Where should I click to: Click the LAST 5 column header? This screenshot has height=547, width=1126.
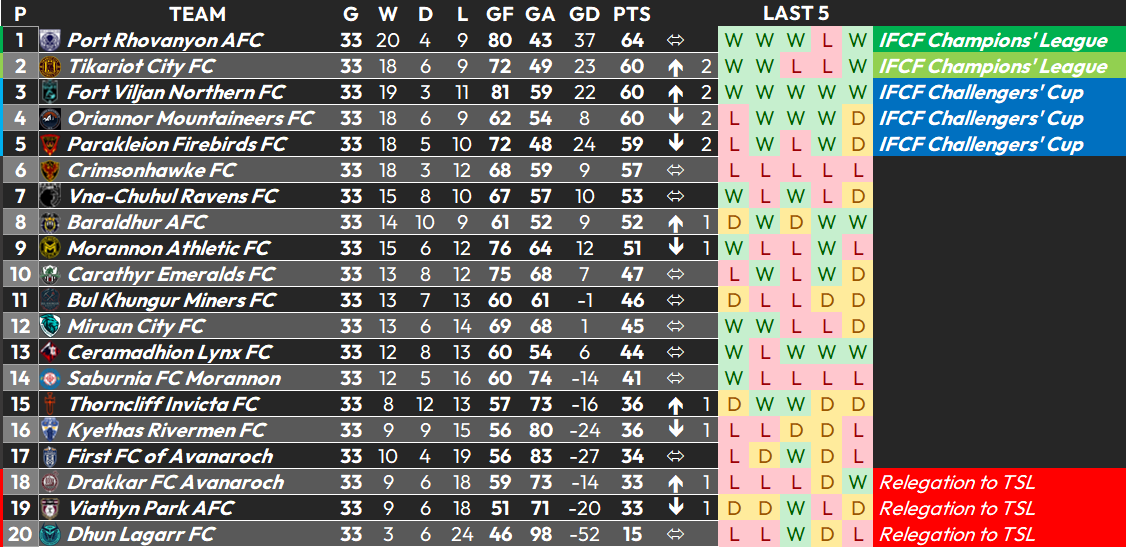point(796,14)
